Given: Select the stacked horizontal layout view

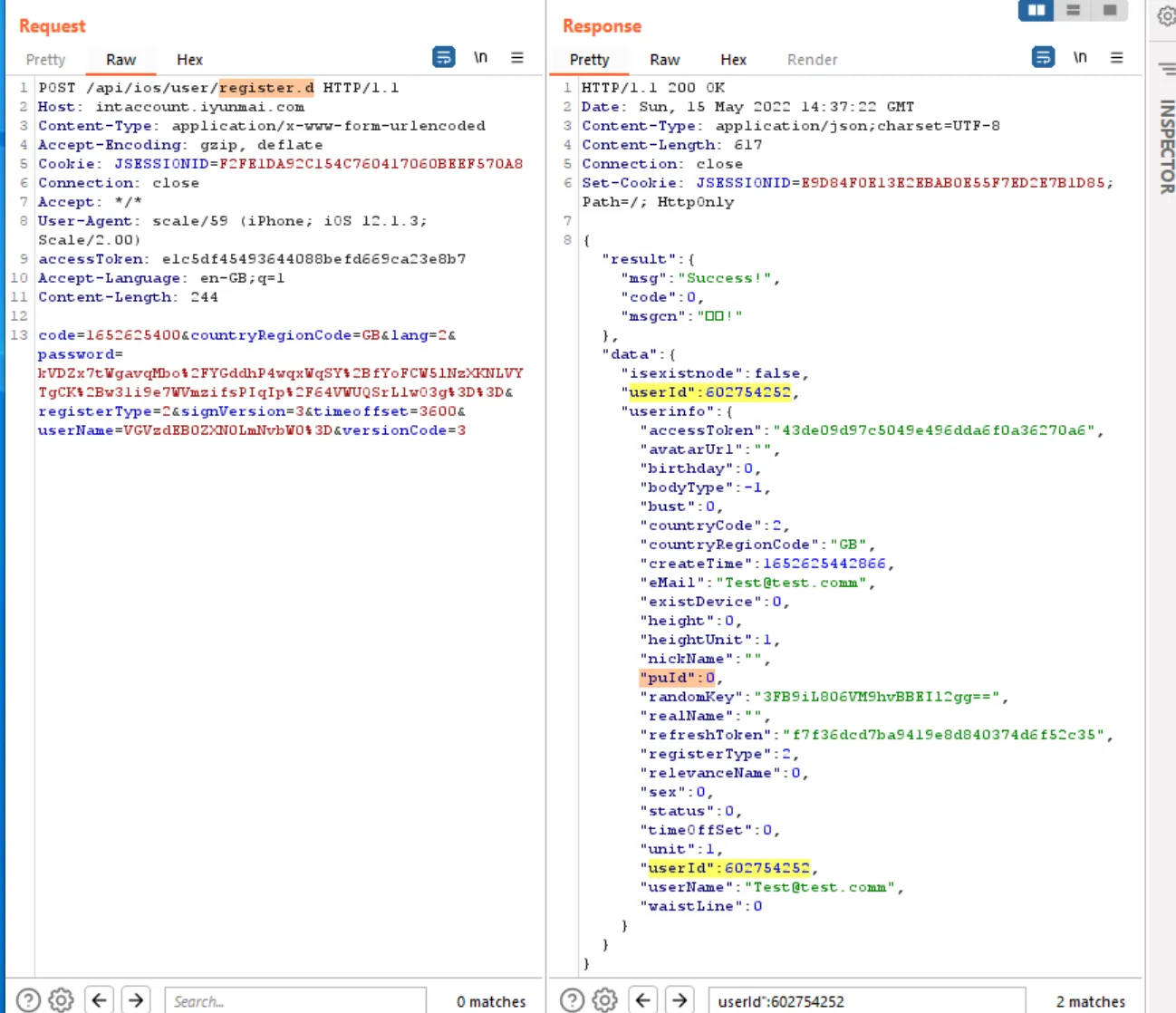Looking at the screenshot, I should click(1074, 10).
